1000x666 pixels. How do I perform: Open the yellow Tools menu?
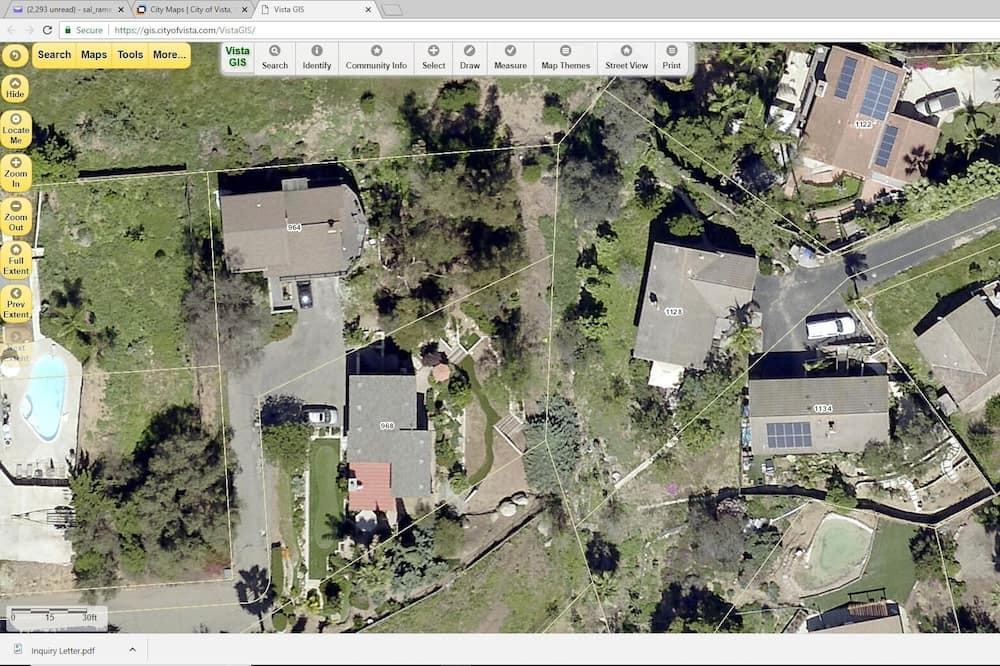coord(130,55)
